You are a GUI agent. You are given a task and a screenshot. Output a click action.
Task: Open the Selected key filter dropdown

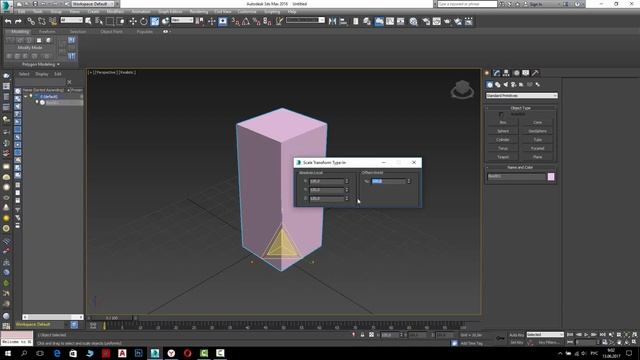click(x=545, y=335)
